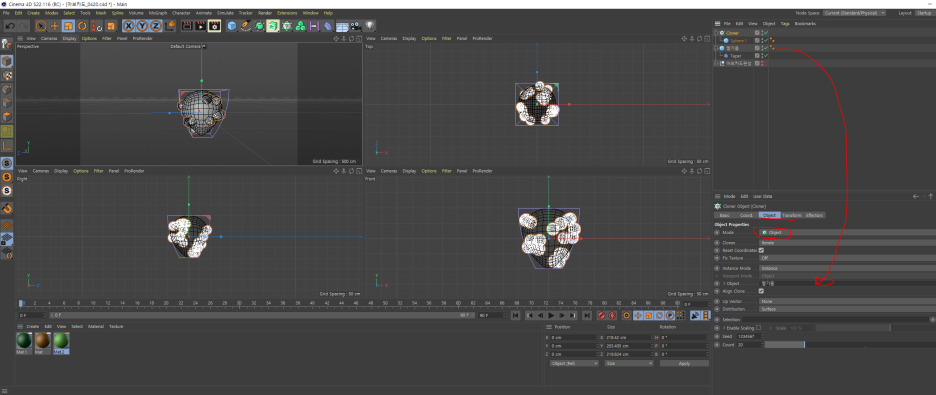936x395 pixels.
Task: Select the Taper object in Object Manager
Action: coord(736,55)
